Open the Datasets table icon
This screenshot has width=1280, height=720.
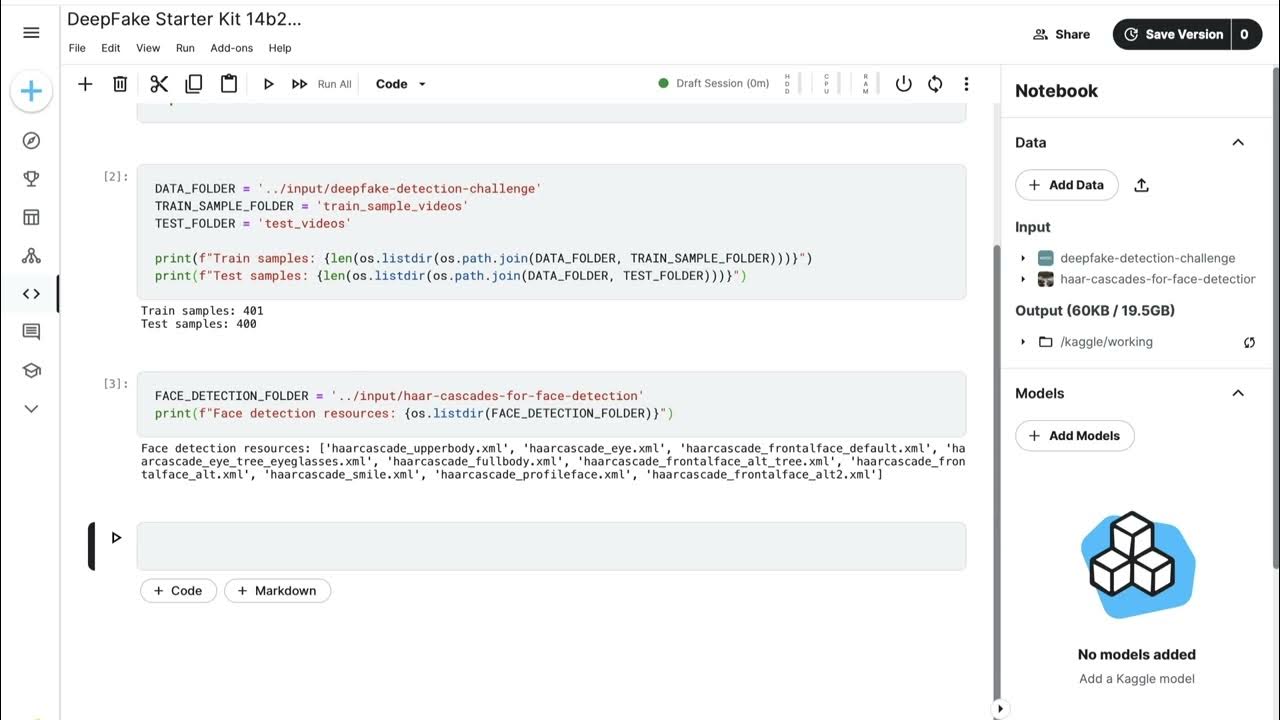point(31,217)
